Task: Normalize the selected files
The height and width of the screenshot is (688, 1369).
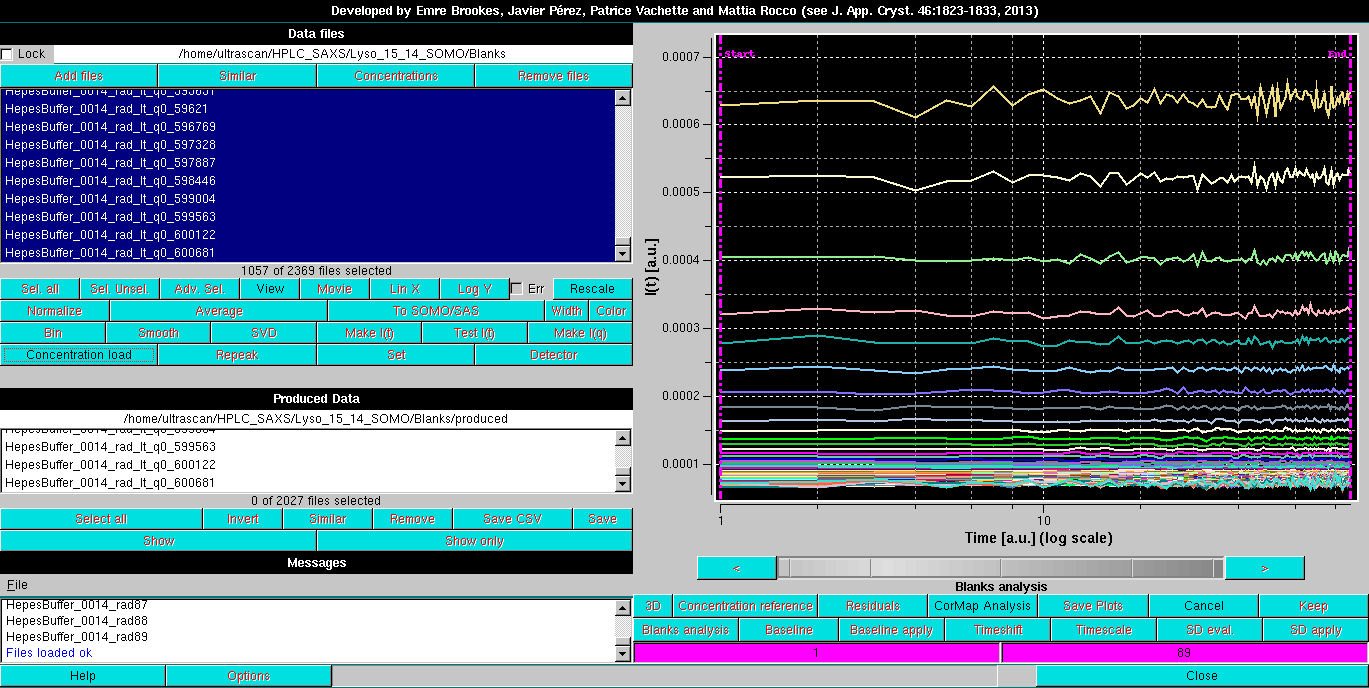Action: tap(55, 310)
